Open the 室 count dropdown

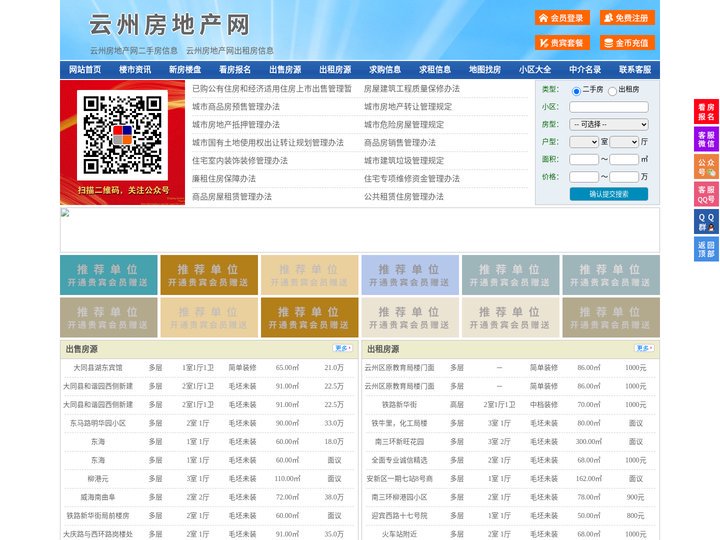584,142
